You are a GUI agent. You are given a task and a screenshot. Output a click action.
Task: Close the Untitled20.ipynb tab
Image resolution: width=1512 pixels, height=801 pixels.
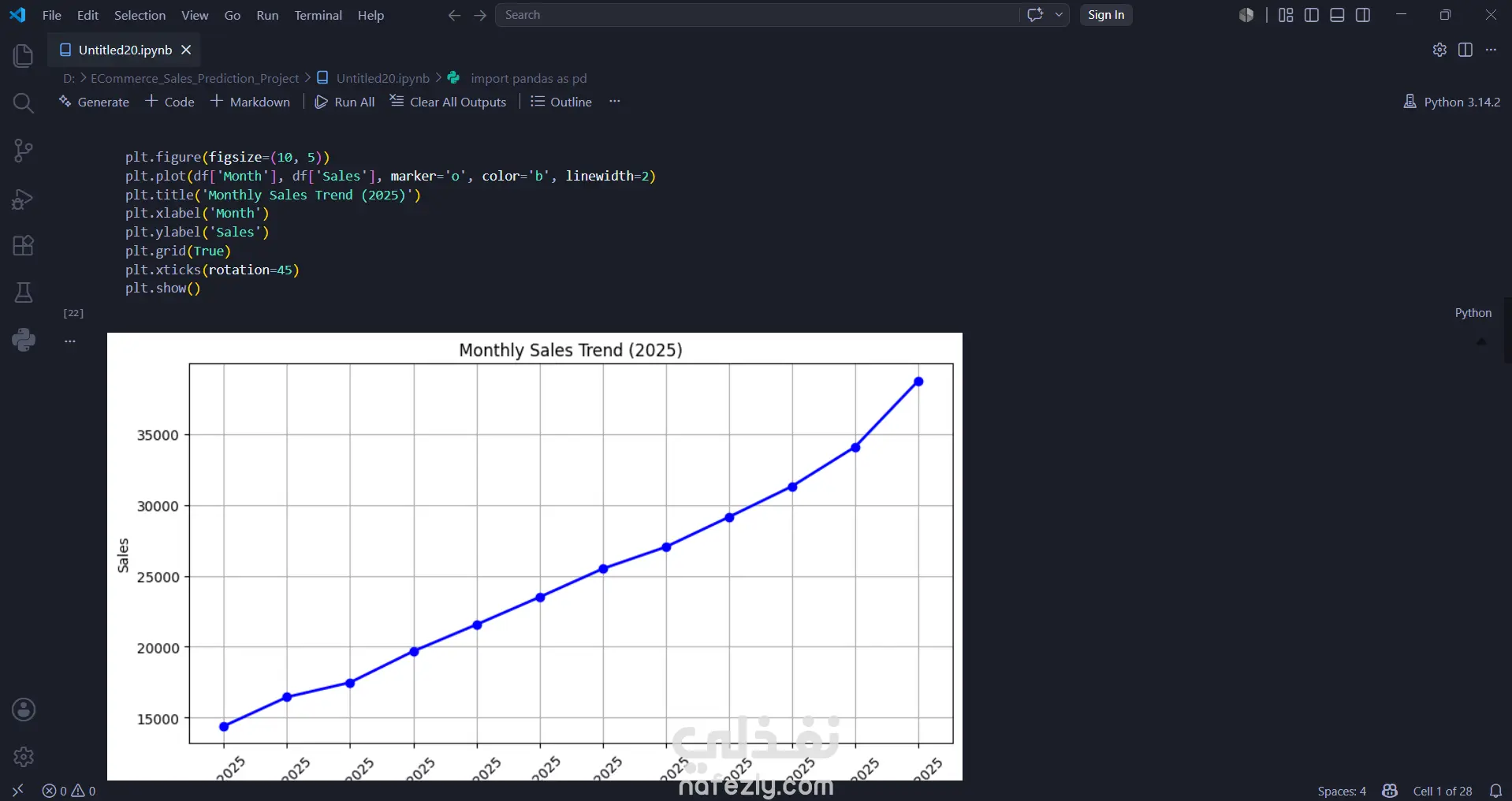pyautogui.click(x=186, y=50)
